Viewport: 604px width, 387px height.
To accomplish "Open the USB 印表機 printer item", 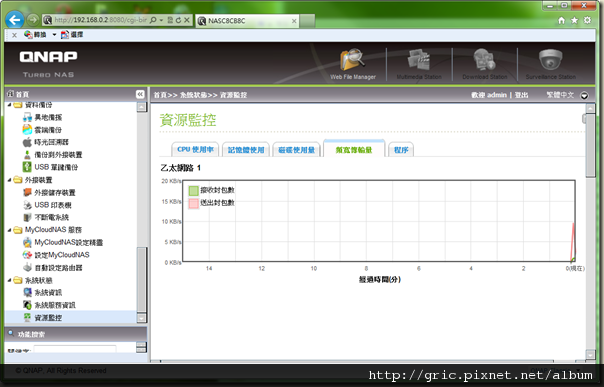I will point(47,205).
